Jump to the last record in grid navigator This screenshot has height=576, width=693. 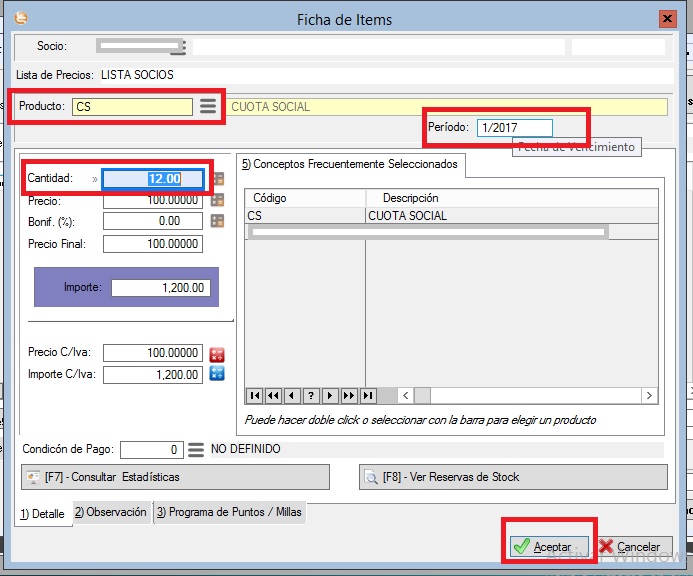click(369, 395)
